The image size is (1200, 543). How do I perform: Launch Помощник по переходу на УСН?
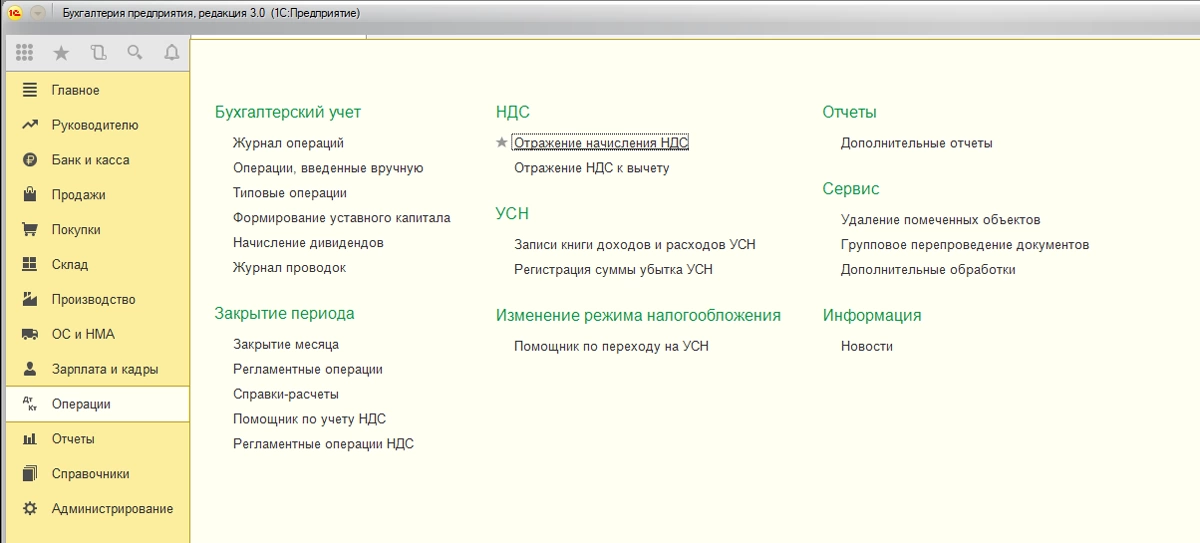611,346
